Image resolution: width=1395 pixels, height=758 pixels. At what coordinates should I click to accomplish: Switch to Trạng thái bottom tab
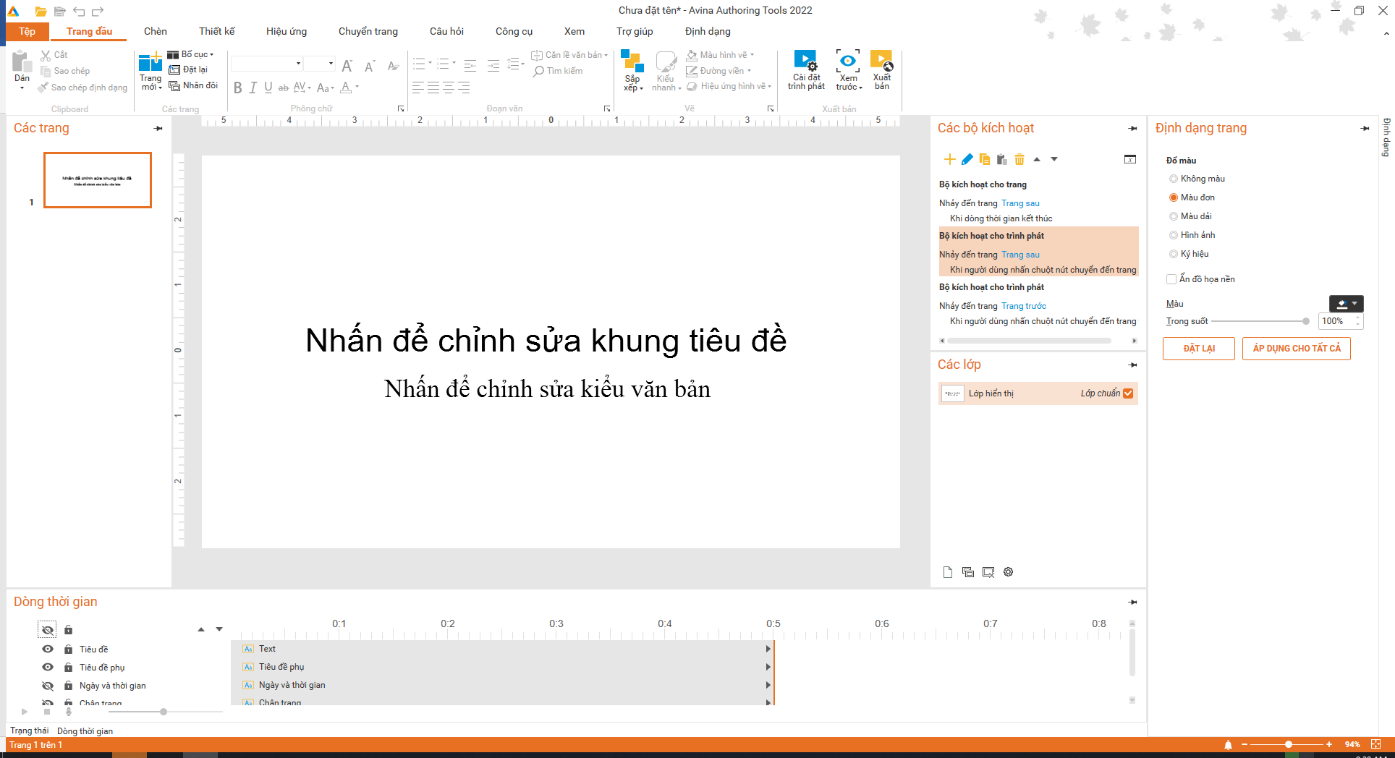pyautogui.click(x=29, y=731)
